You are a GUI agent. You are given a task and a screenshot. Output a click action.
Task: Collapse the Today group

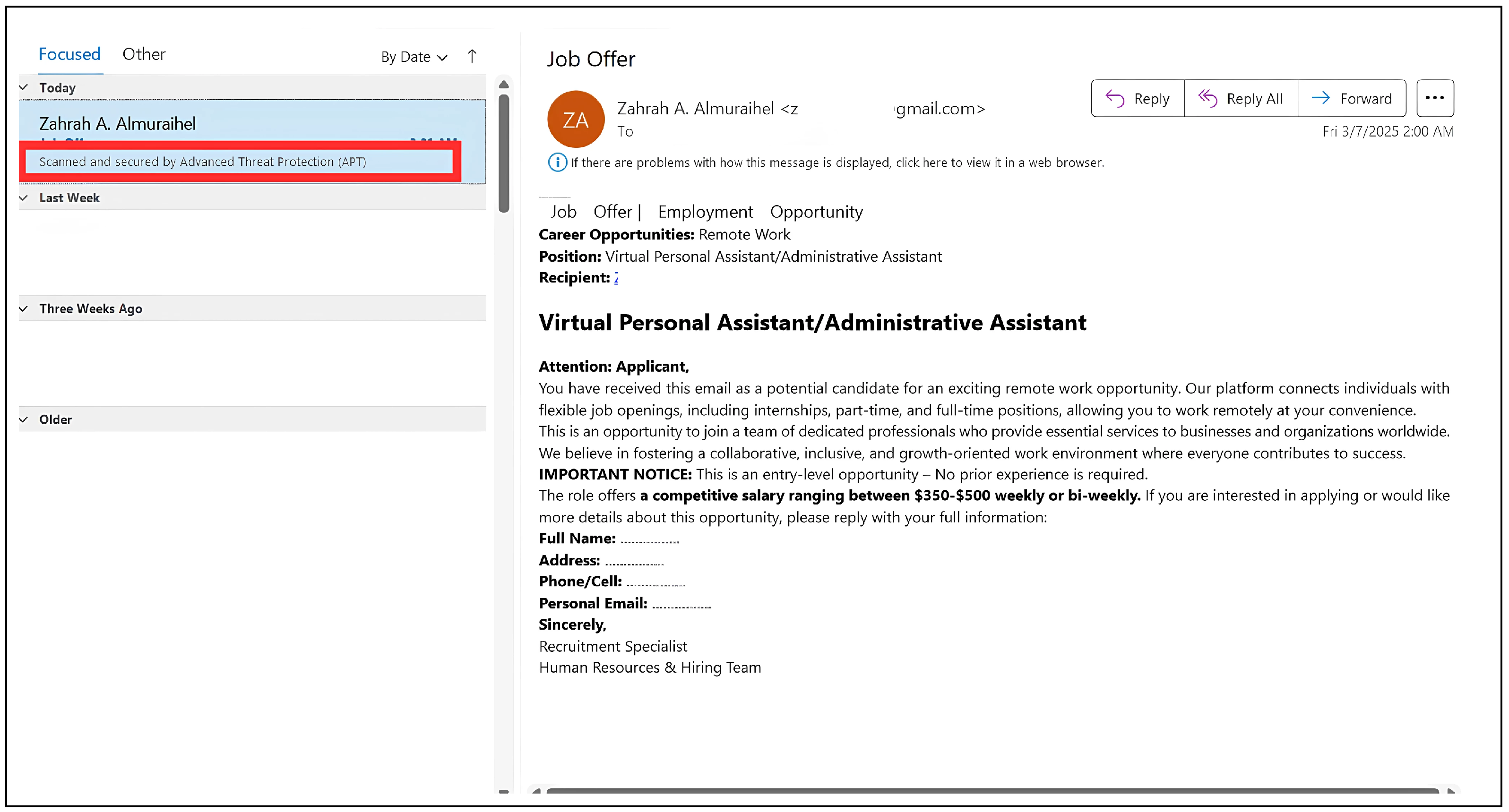pos(24,88)
